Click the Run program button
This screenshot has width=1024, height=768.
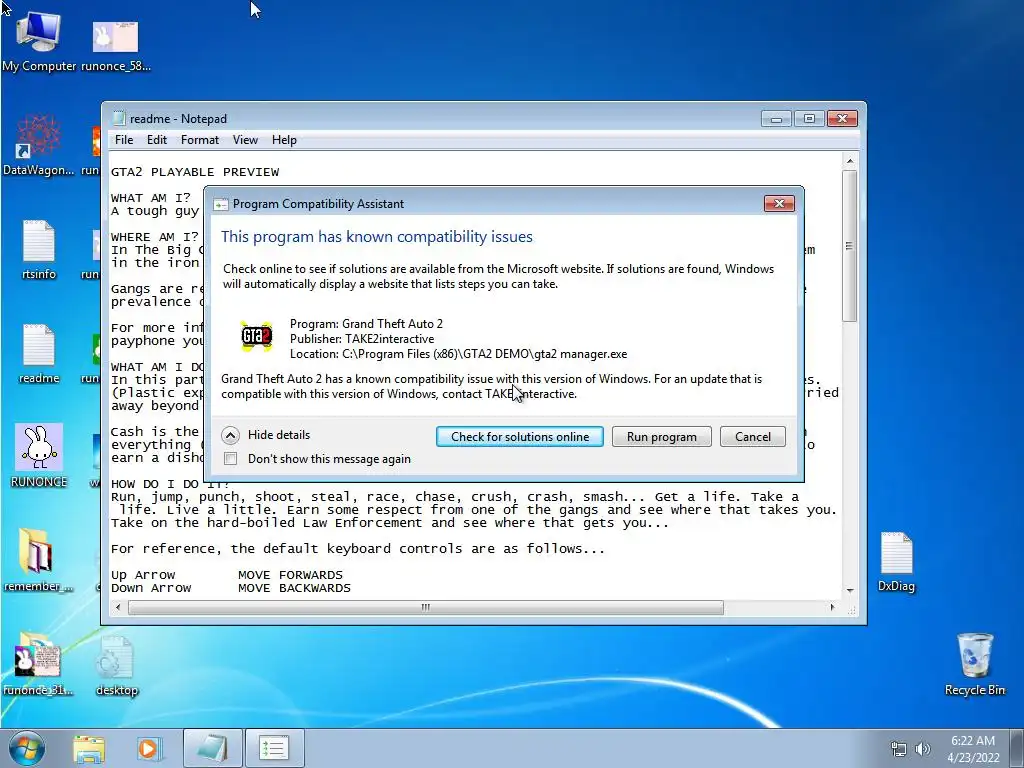[x=662, y=437]
